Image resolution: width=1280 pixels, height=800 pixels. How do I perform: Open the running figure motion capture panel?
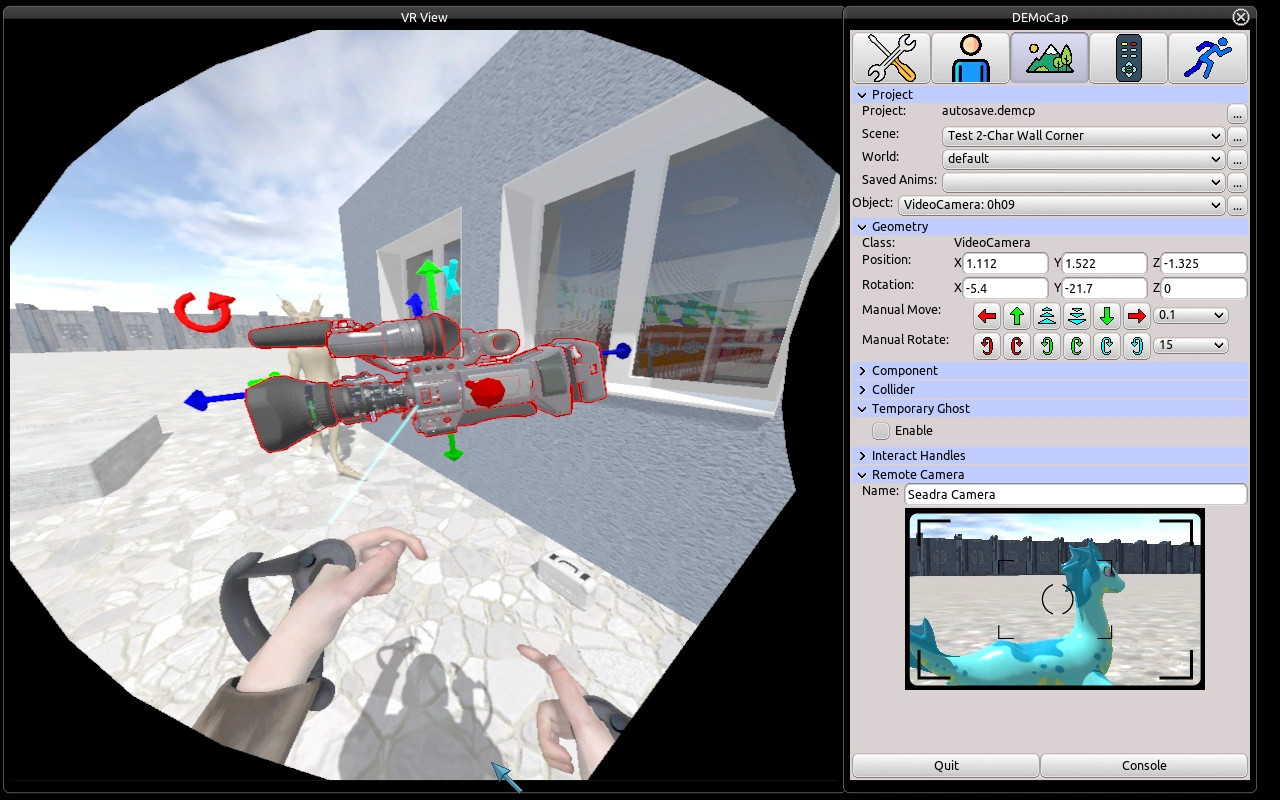point(1207,58)
